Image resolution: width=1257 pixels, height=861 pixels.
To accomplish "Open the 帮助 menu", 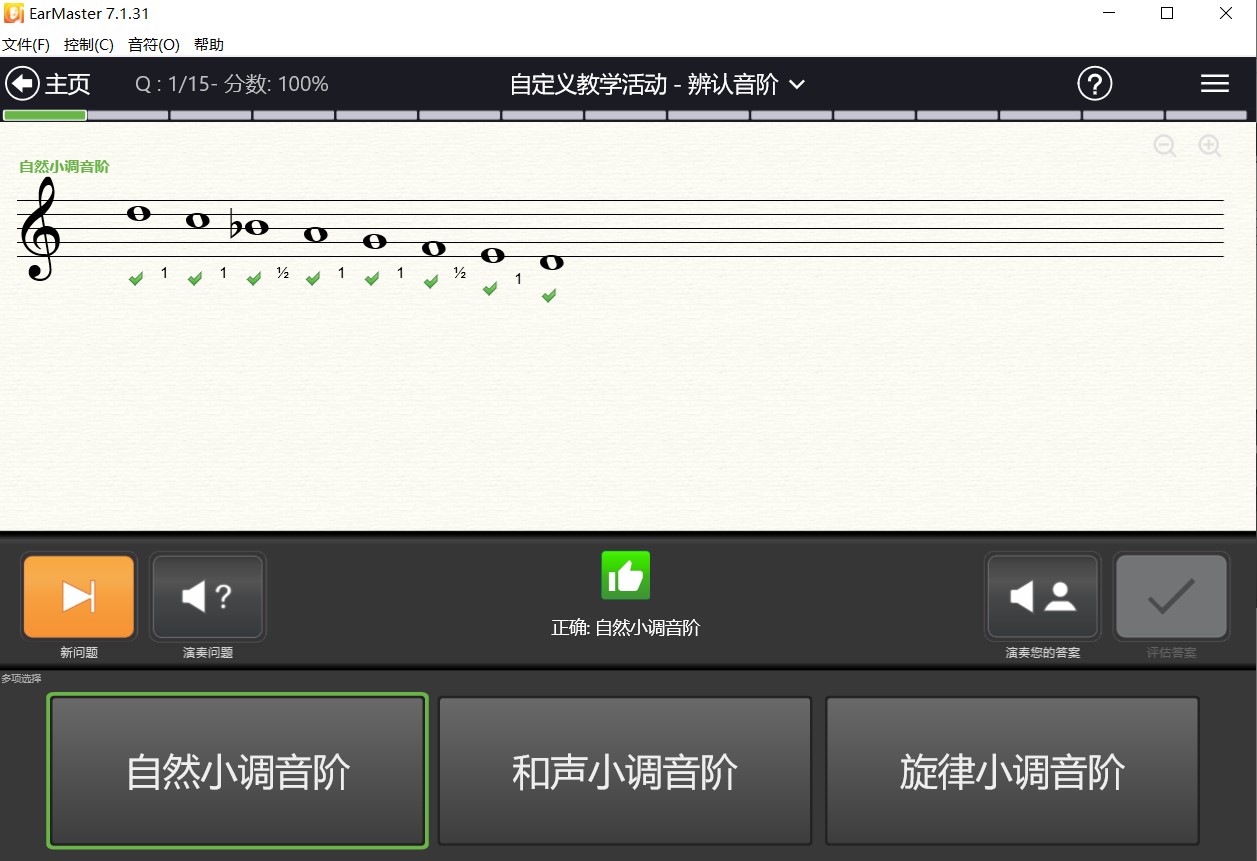I will 207,44.
